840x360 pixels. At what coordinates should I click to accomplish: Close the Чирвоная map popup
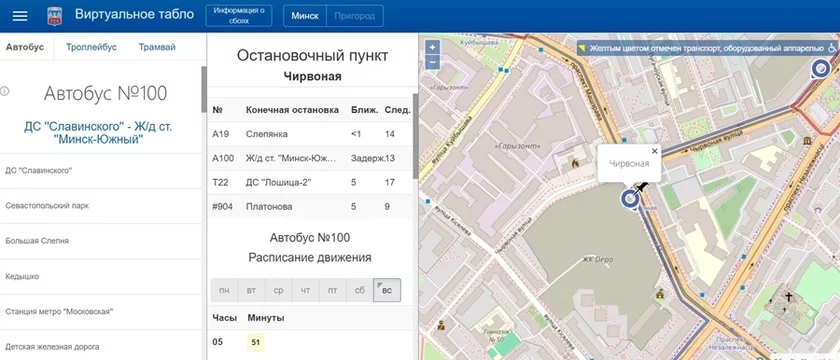pos(654,152)
